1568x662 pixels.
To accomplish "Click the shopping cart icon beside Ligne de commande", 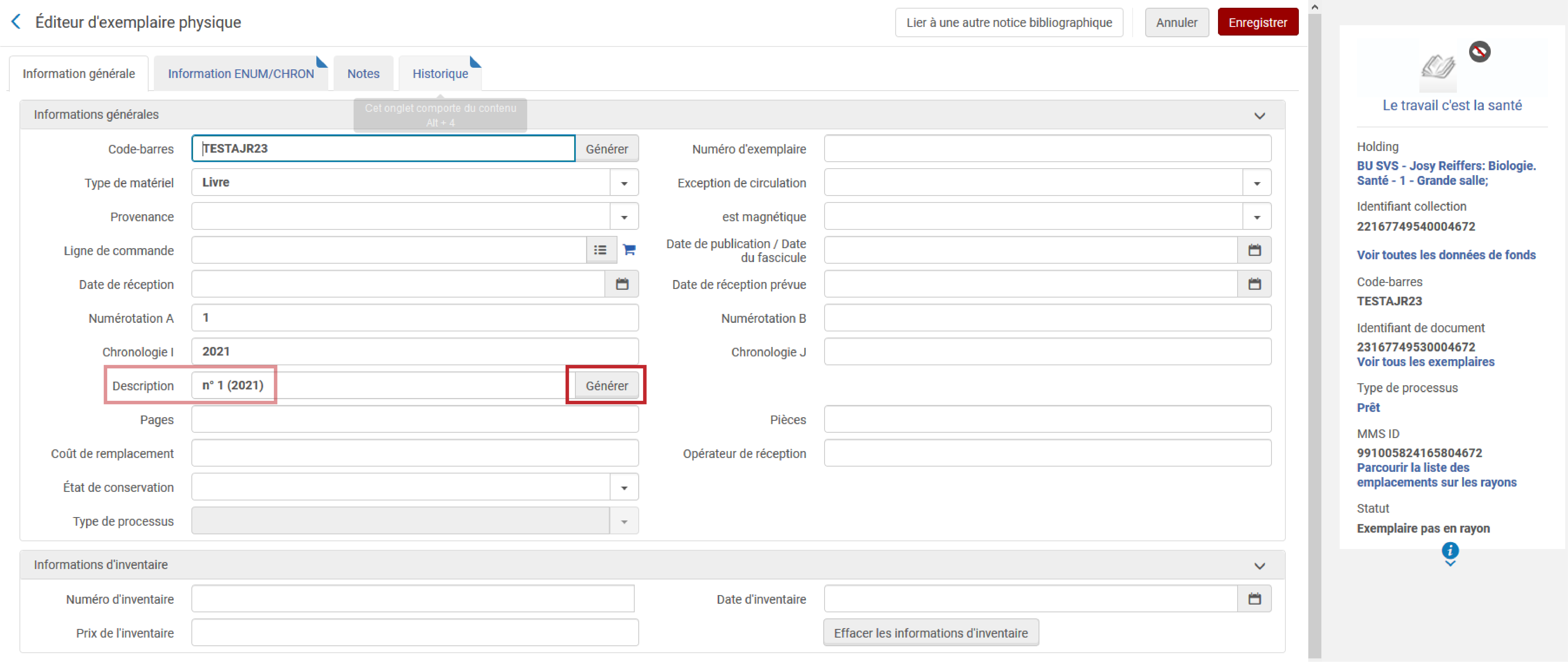I will [629, 250].
